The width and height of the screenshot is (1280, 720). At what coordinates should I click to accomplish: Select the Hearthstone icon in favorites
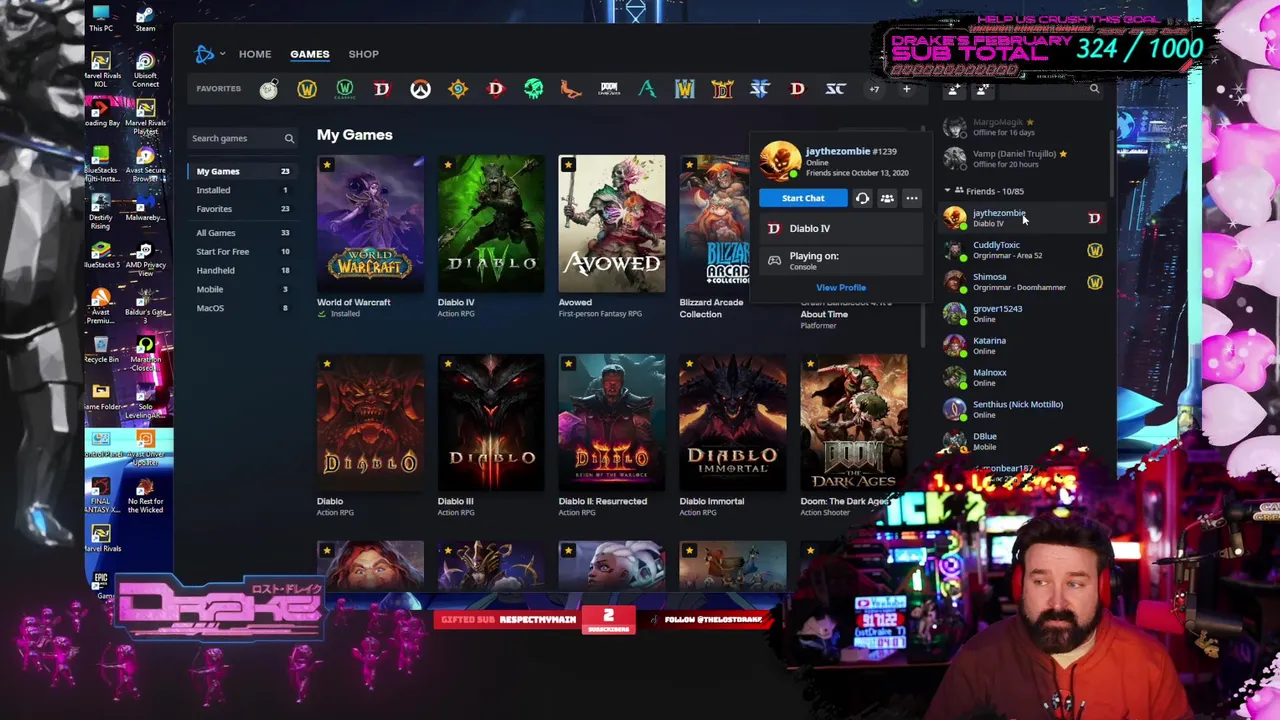(458, 89)
